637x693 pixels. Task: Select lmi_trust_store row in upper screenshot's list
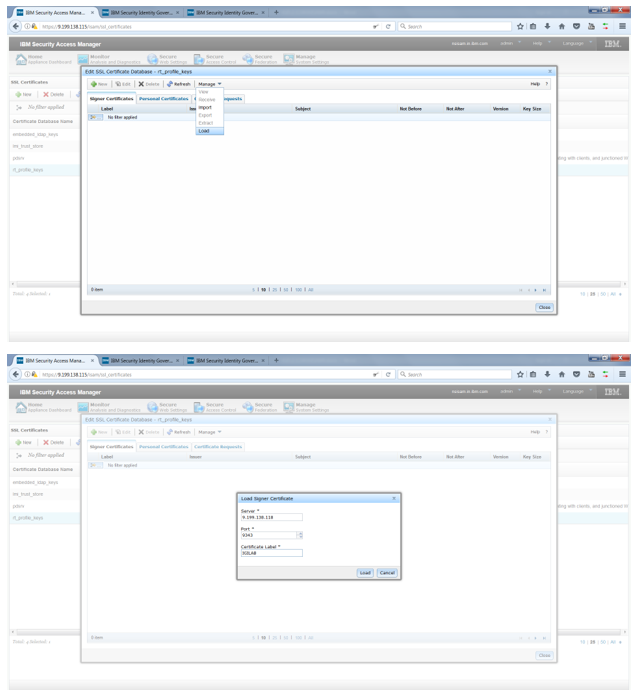[x=45, y=146]
